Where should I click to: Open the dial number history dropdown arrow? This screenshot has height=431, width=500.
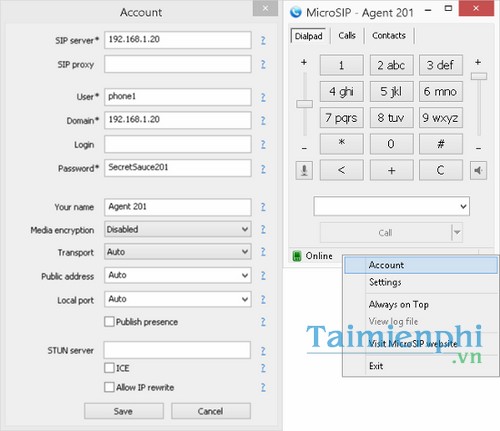click(463, 206)
